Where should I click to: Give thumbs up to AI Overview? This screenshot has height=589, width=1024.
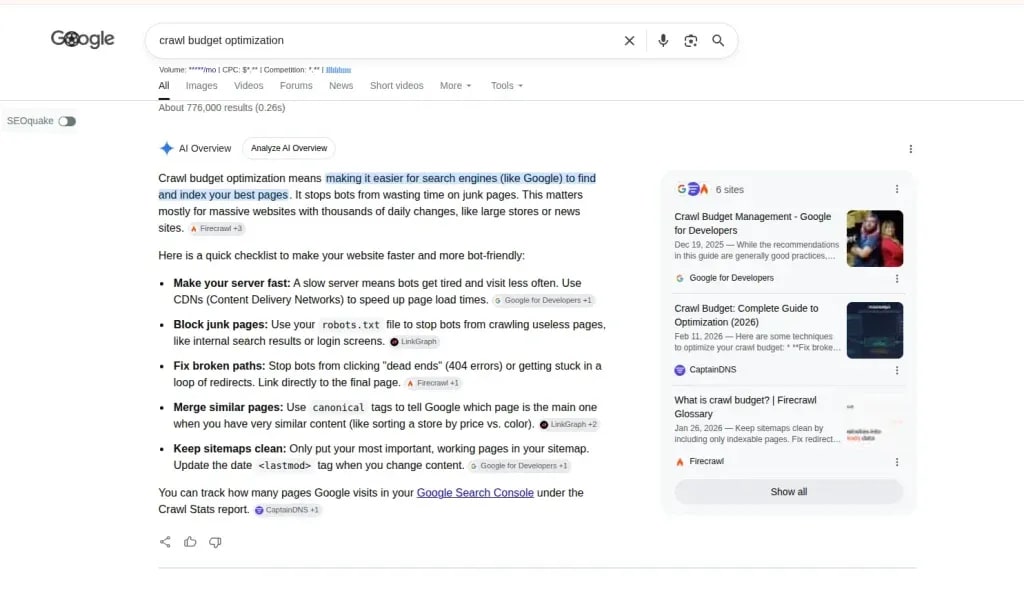(190, 542)
